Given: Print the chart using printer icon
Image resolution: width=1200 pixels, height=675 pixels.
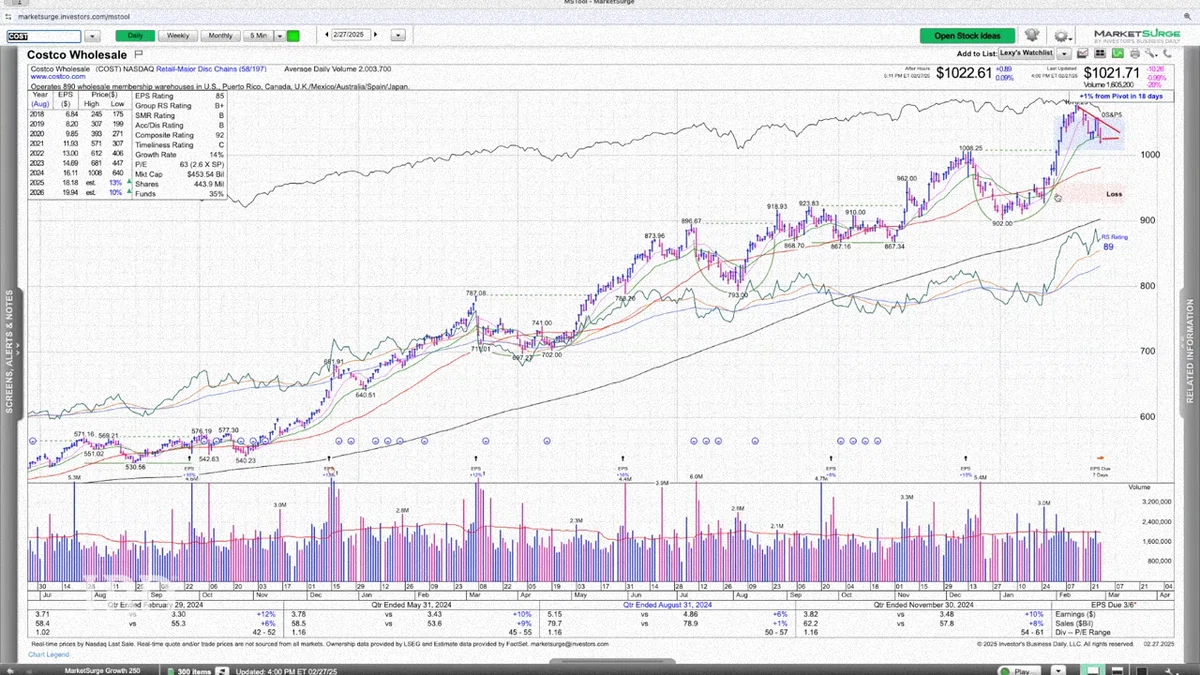Looking at the screenshot, I should click(1134, 54).
